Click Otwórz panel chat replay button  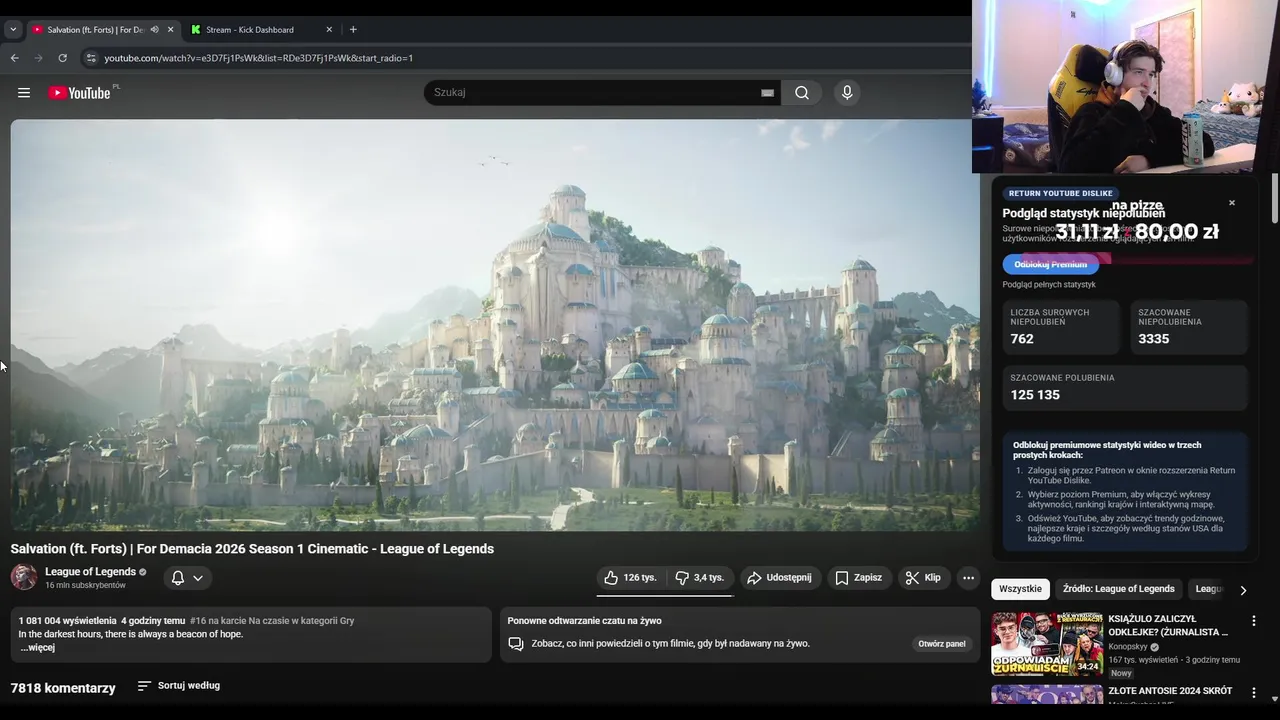point(942,644)
